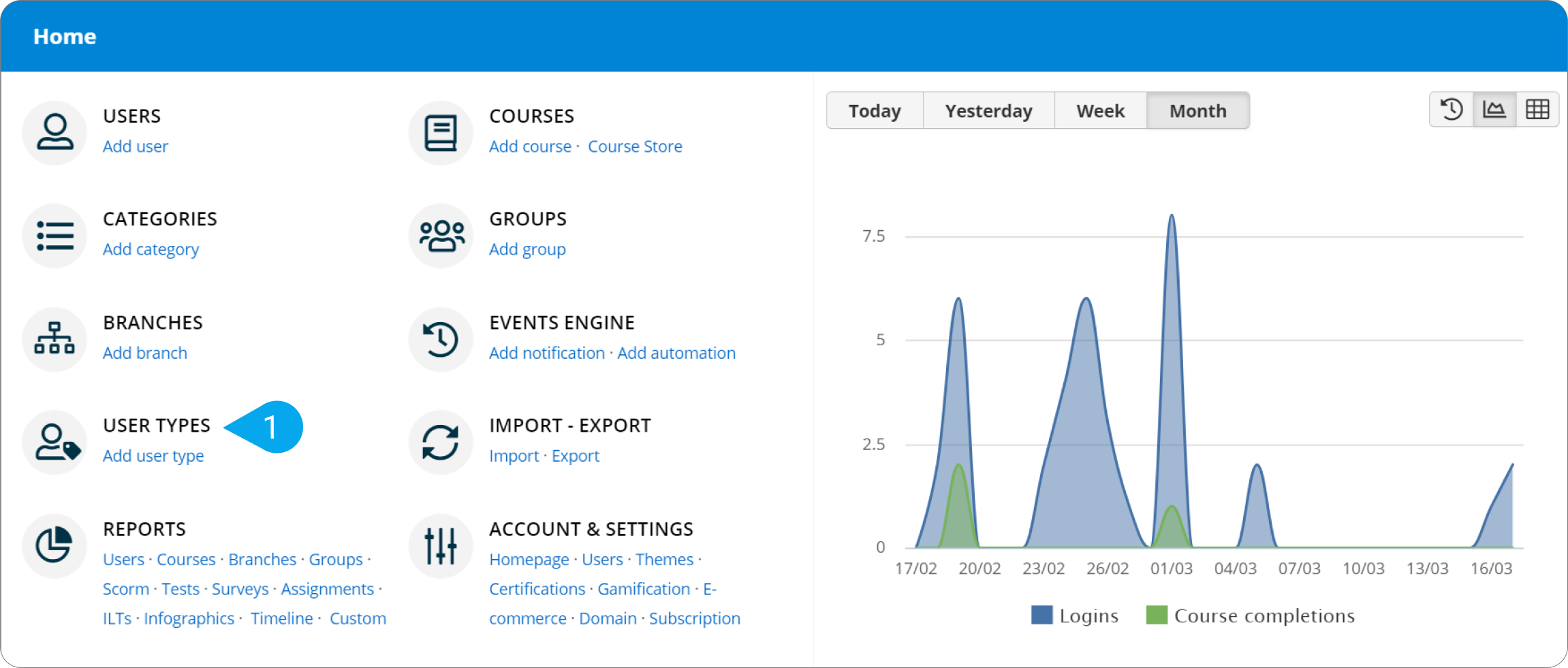Click the User Types tag icon
Screen dimensions: 1568x668
pos(54,442)
